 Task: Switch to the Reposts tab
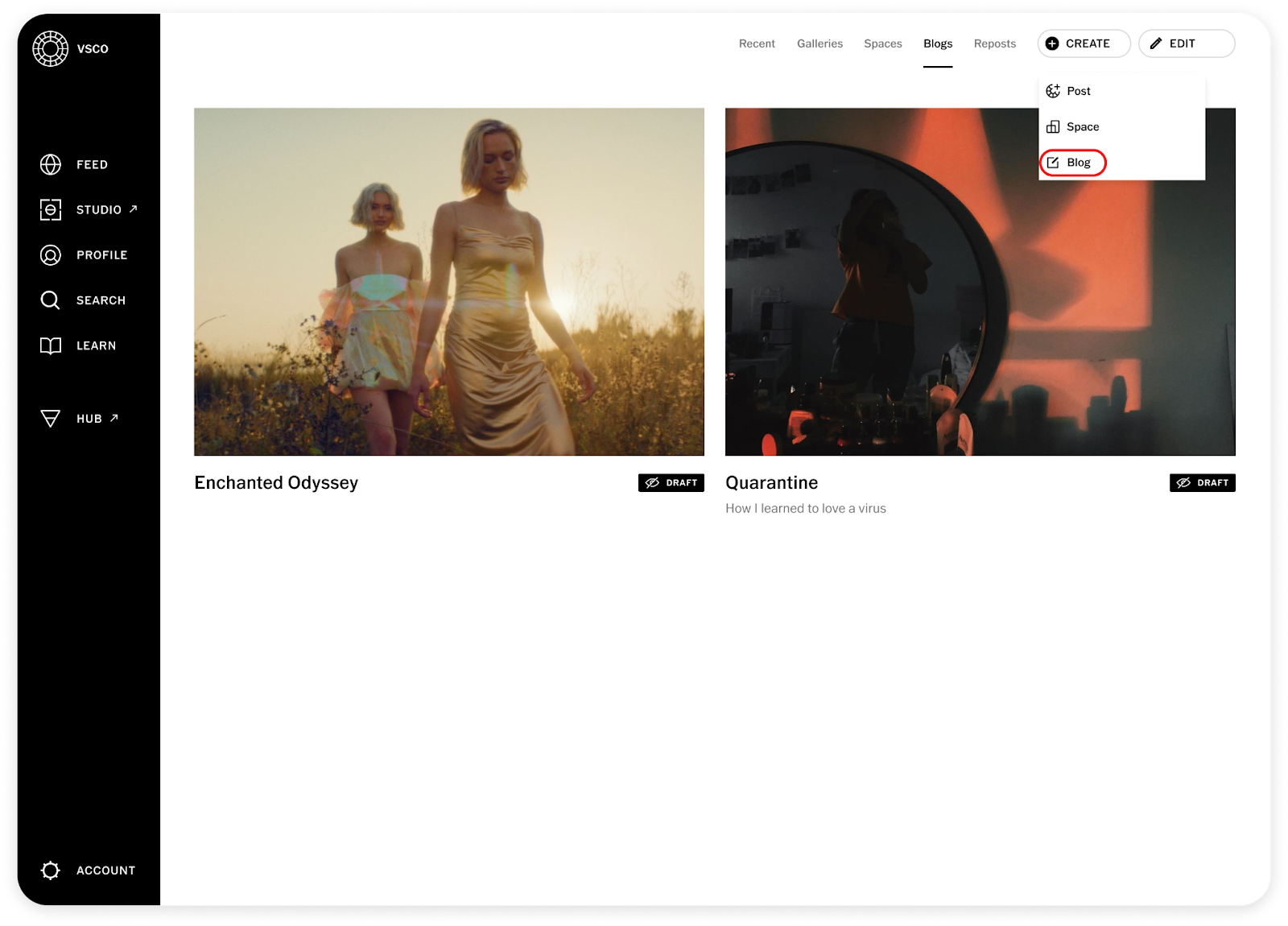(995, 43)
